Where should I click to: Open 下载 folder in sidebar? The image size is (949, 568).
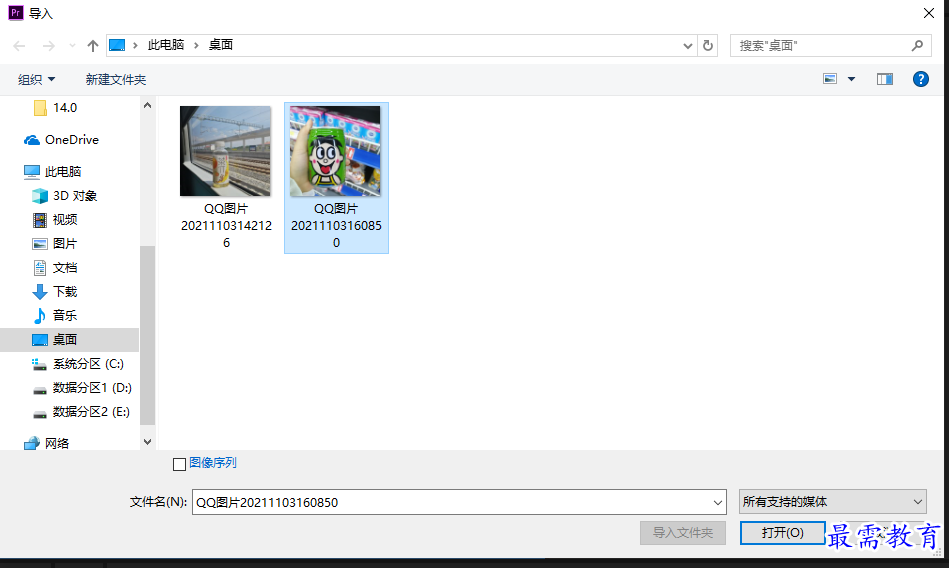tap(64, 291)
